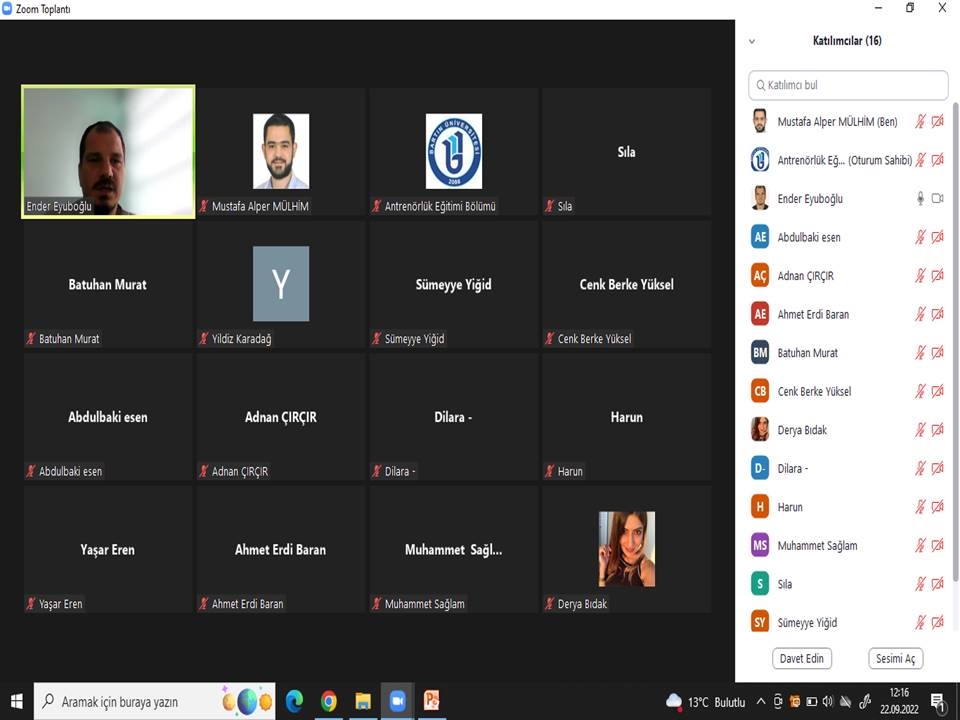Click the Windows Start button
The image size is (960, 720).
point(16,701)
